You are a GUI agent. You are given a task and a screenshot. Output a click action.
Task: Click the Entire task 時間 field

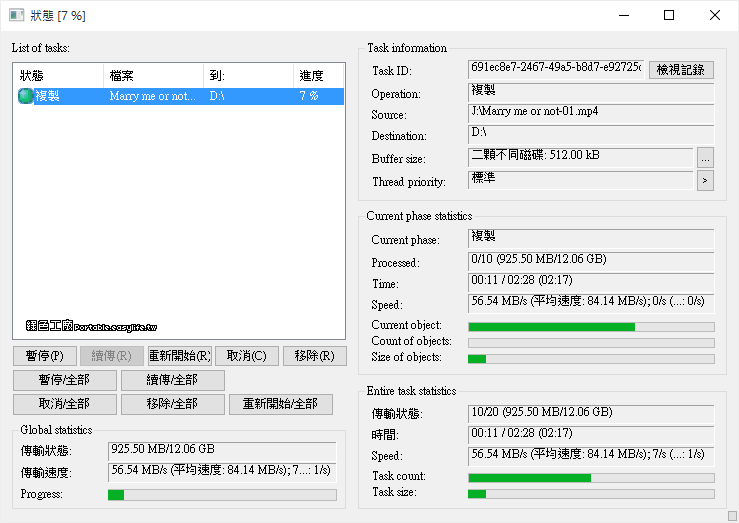pos(591,435)
